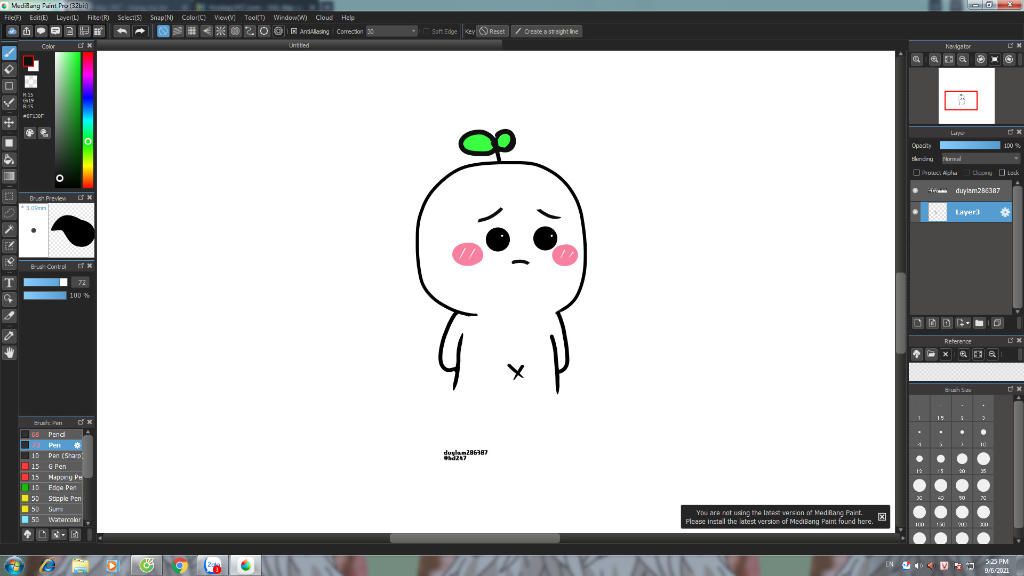Enable the circle snap icon
The height and width of the screenshot is (576, 1024).
point(264,31)
